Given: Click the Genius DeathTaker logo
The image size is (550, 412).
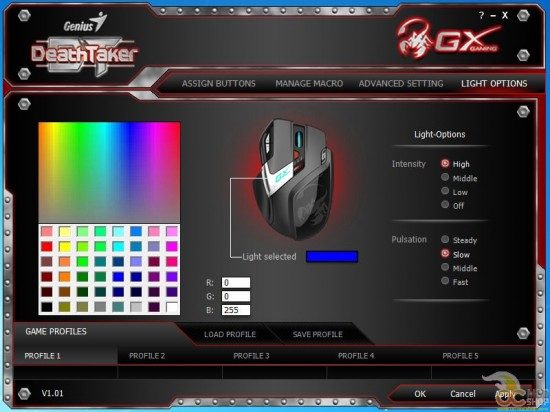Looking at the screenshot, I should [85, 45].
